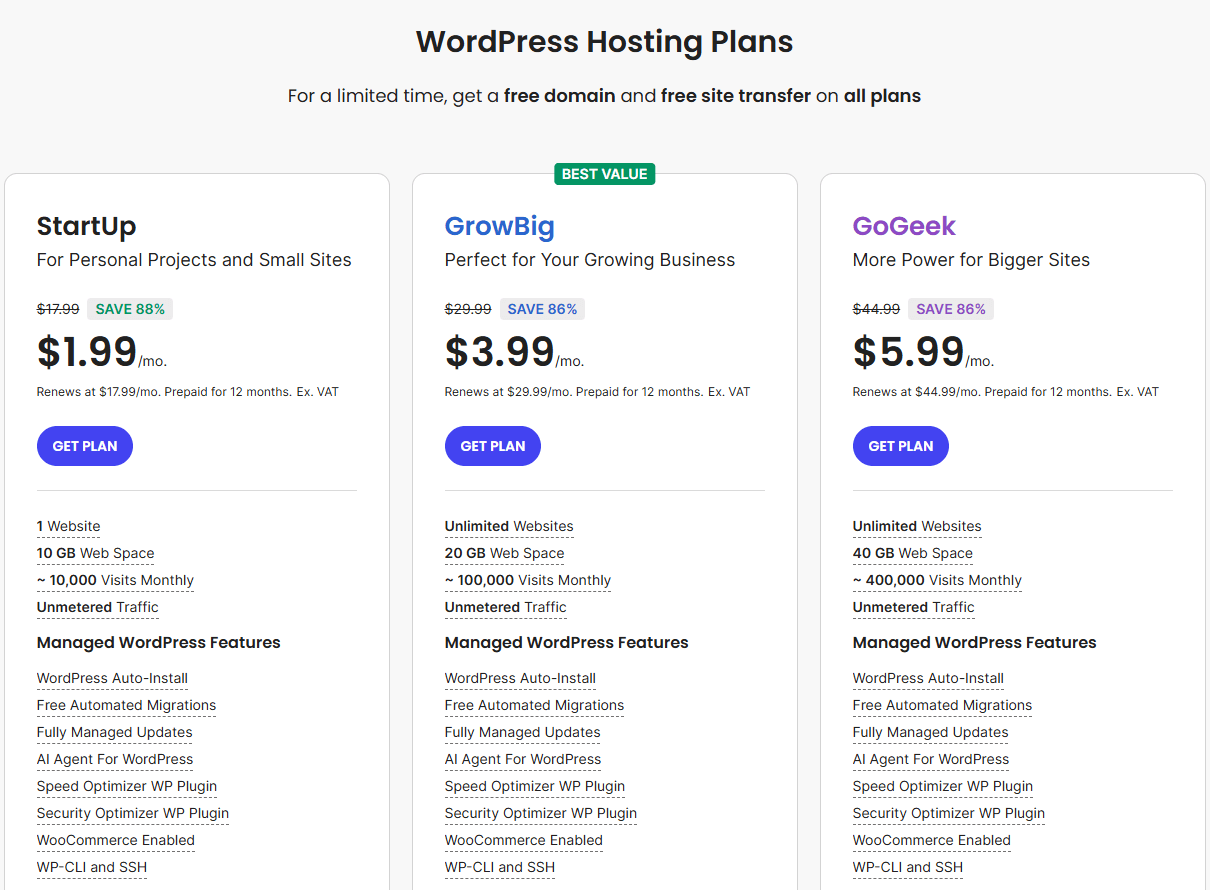The width and height of the screenshot is (1210, 890).
Task: Click the GoGeek plan title
Action: (x=904, y=226)
